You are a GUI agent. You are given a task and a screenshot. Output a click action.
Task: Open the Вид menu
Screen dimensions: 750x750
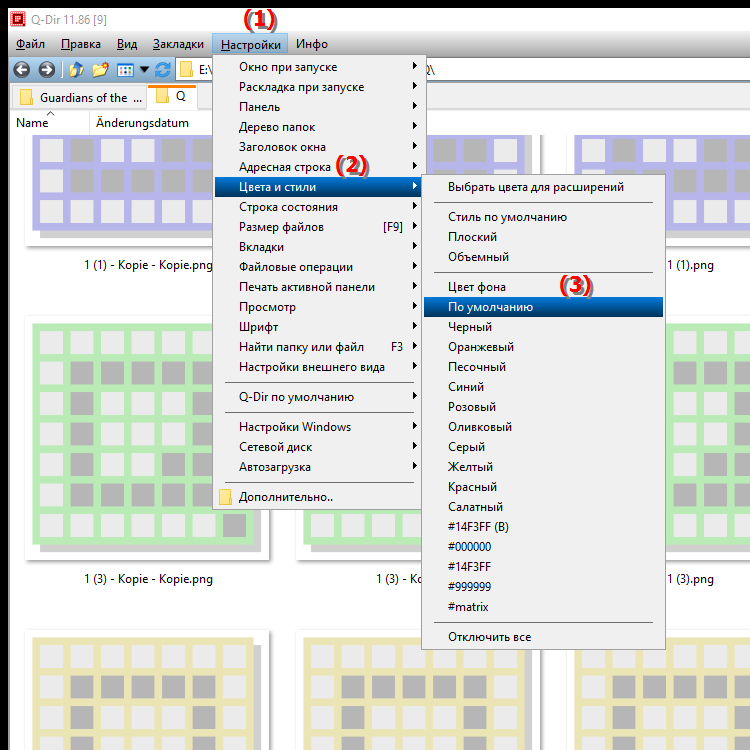[127, 44]
